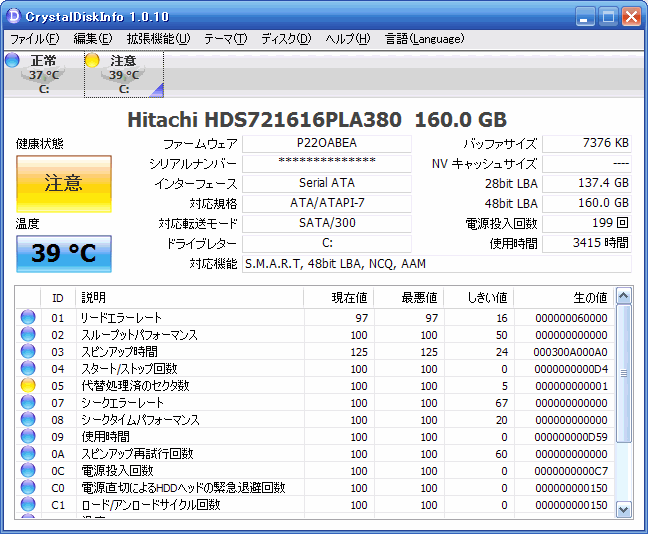Open the ファイル(F) menu

pos(35,39)
